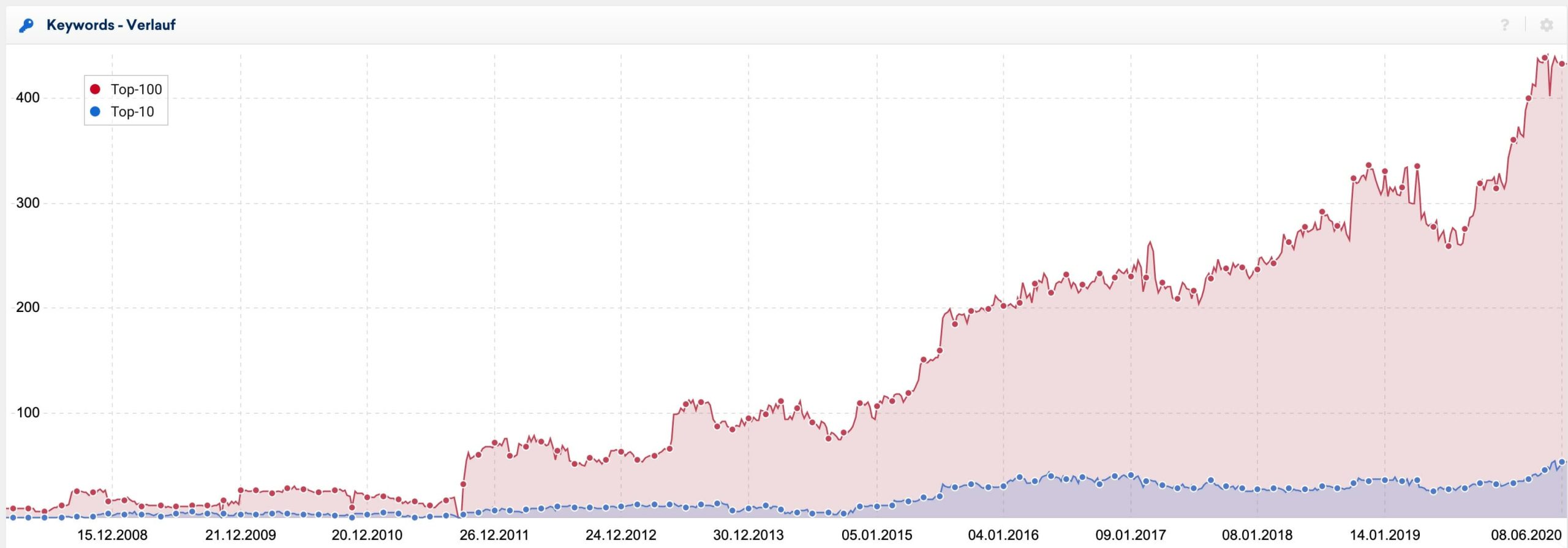This screenshot has height=548, width=1568.
Task: Click the 09.01.2017 date label
Action: (x=1131, y=535)
